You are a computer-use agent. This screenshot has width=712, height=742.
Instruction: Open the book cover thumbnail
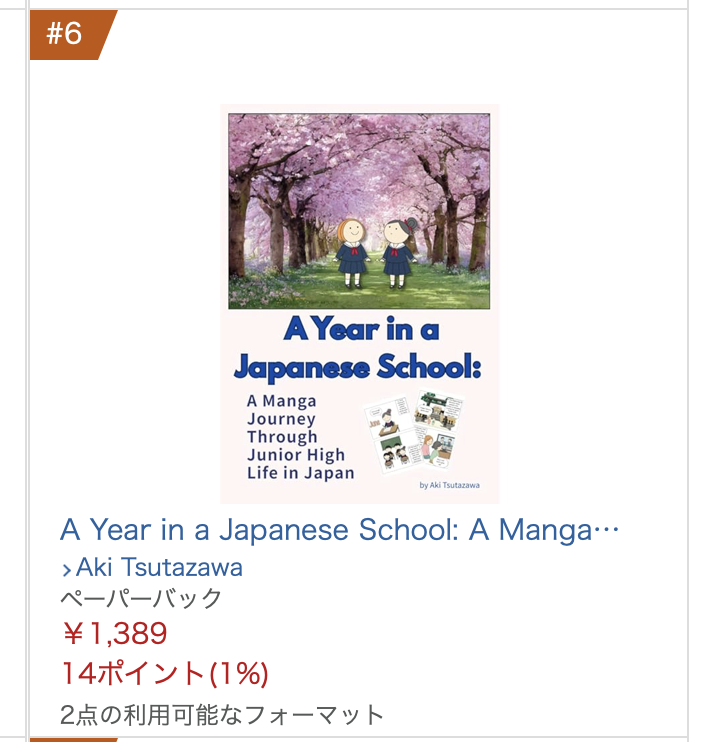tap(359, 303)
